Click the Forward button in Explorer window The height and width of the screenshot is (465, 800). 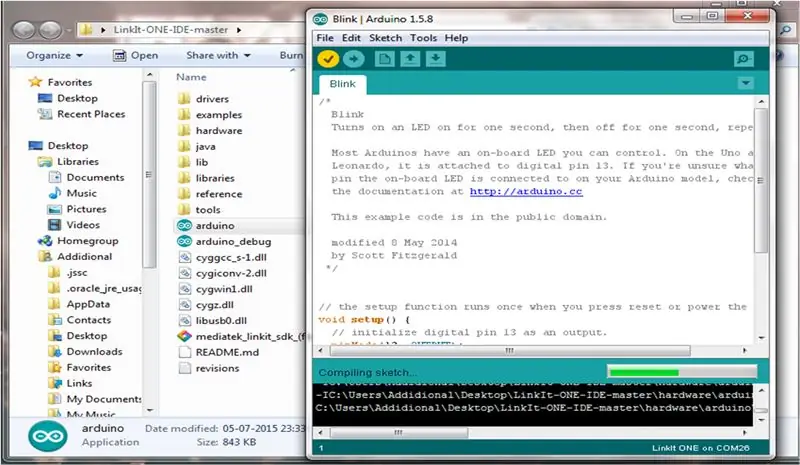click(50, 30)
